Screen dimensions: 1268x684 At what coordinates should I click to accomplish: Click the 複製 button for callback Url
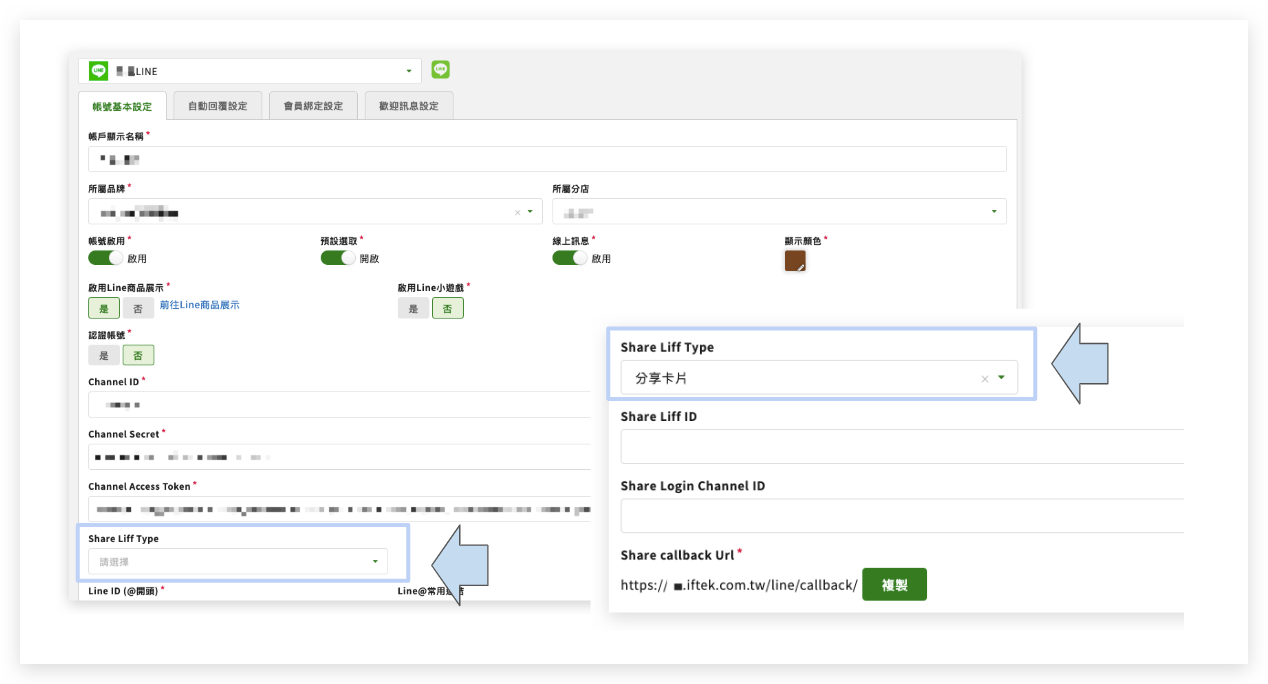point(894,585)
